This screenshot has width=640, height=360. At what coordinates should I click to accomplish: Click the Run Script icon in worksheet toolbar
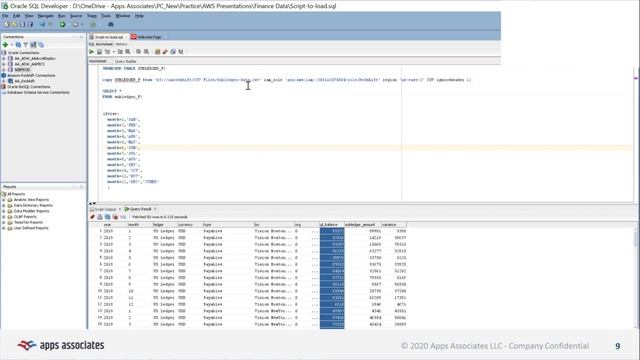tap(99, 52)
